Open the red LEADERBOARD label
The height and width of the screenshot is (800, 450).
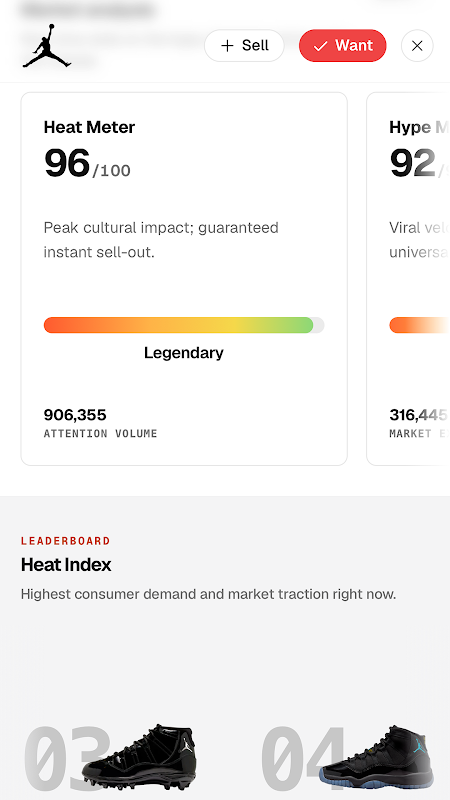point(66,541)
